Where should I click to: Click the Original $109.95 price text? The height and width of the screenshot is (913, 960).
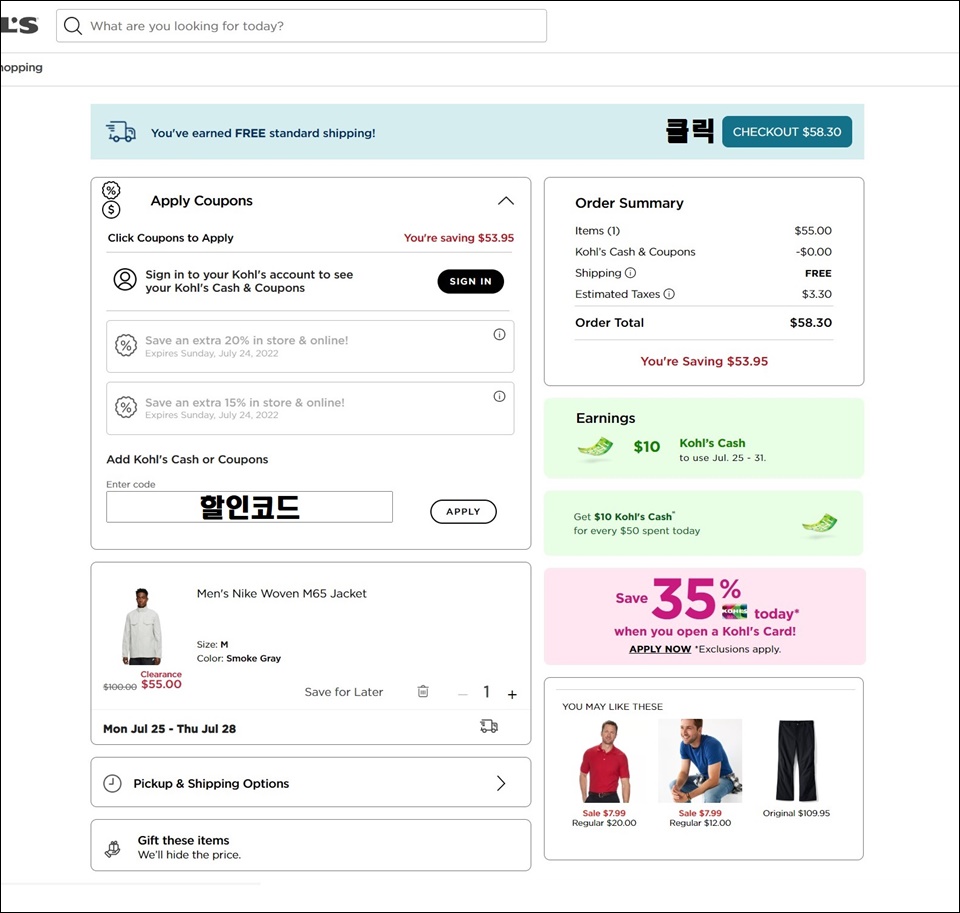(796, 813)
